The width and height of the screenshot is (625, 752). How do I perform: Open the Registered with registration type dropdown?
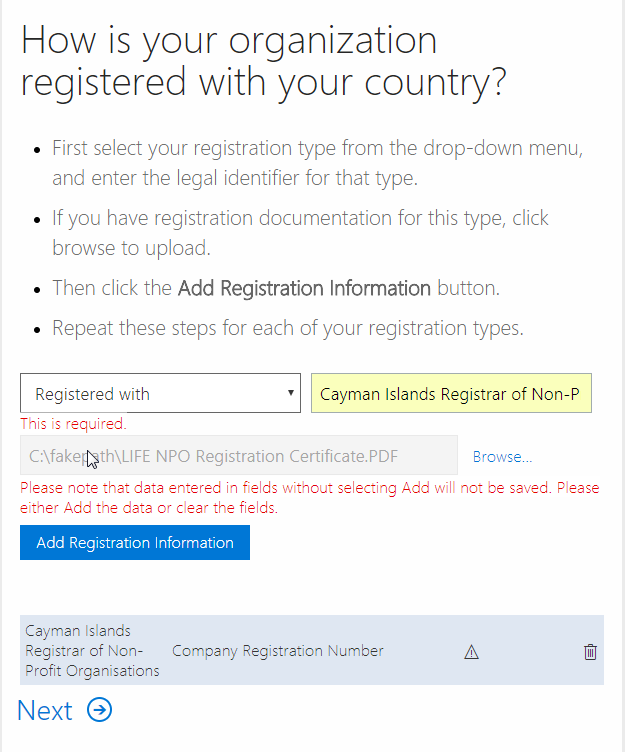[x=160, y=393]
